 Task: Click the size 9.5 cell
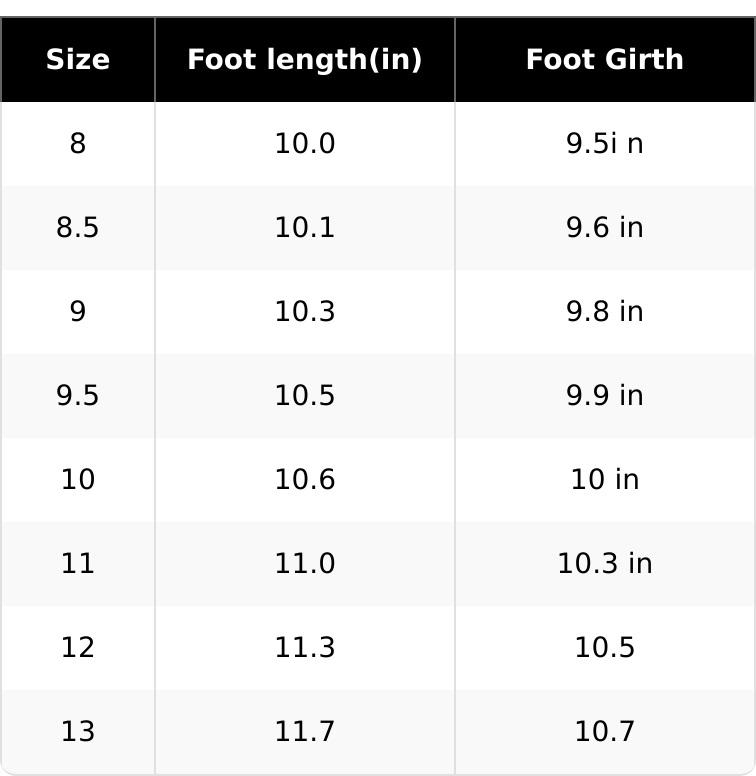78,396
